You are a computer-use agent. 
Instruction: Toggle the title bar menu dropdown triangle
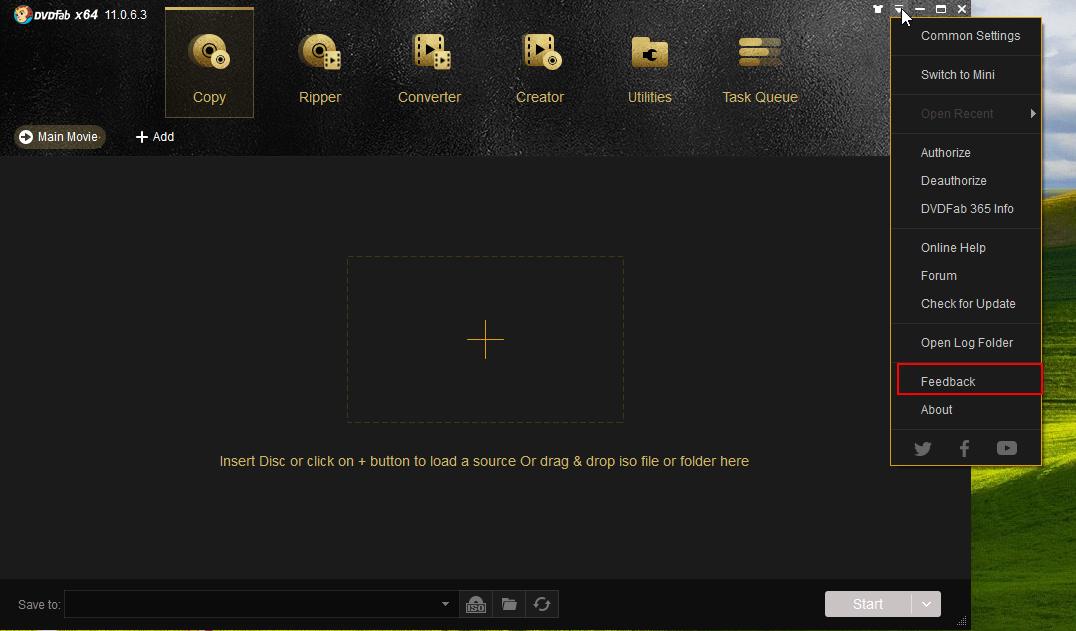pos(898,9)
